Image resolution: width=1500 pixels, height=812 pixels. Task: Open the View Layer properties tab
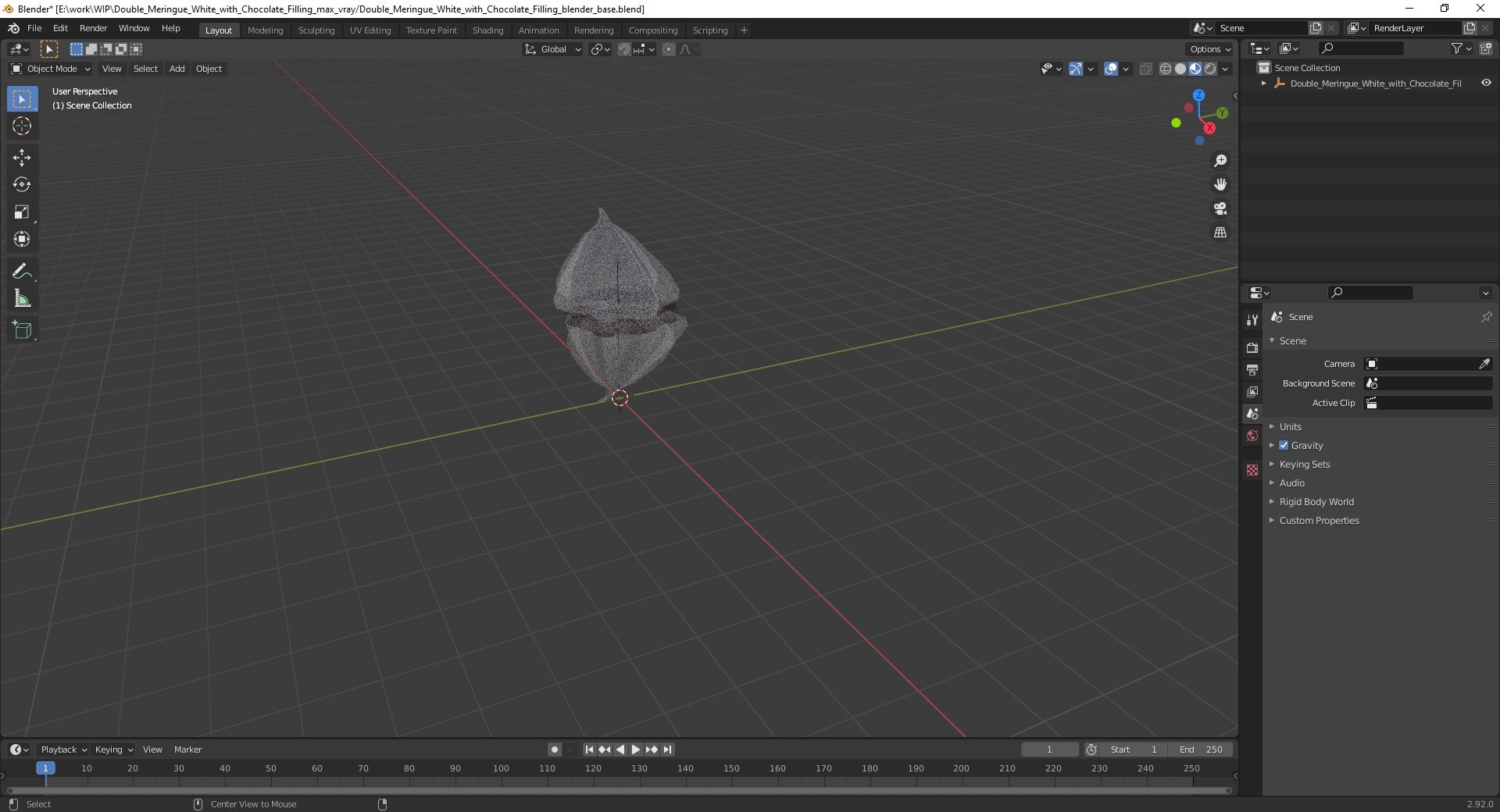(x=1252, y=391)
